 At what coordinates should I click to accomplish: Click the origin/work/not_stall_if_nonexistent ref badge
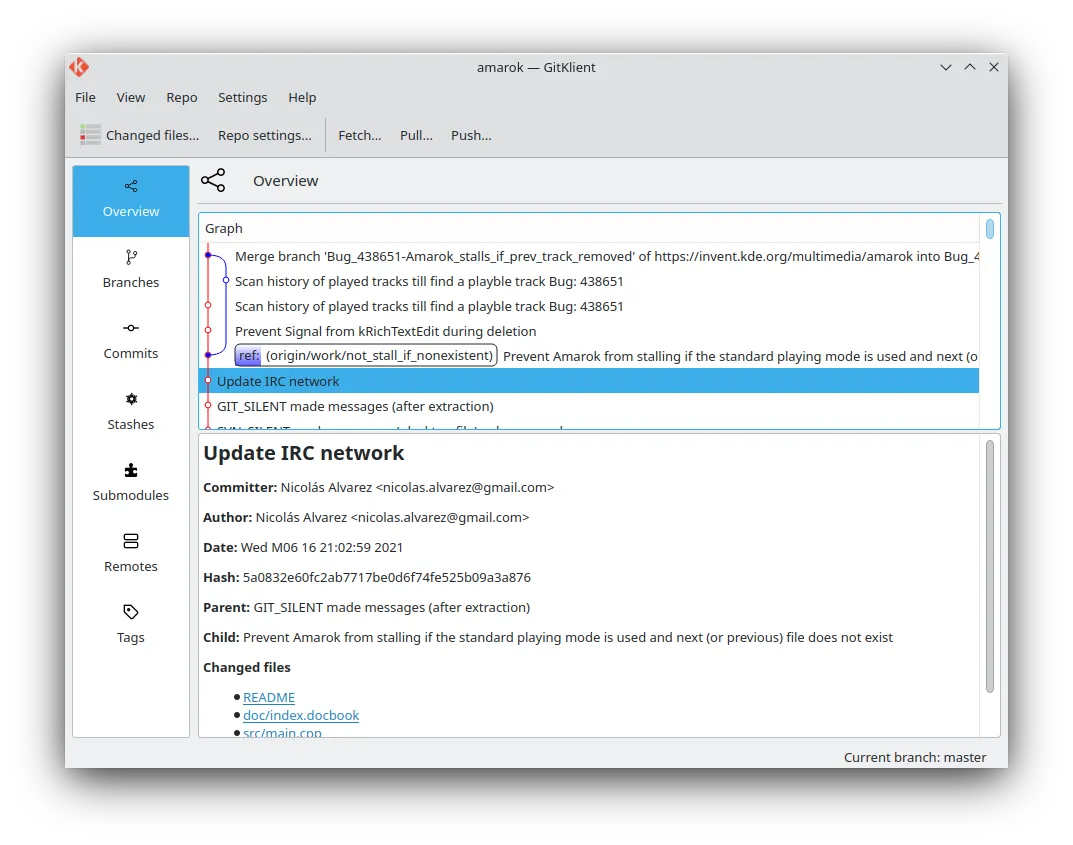[365, 355]
